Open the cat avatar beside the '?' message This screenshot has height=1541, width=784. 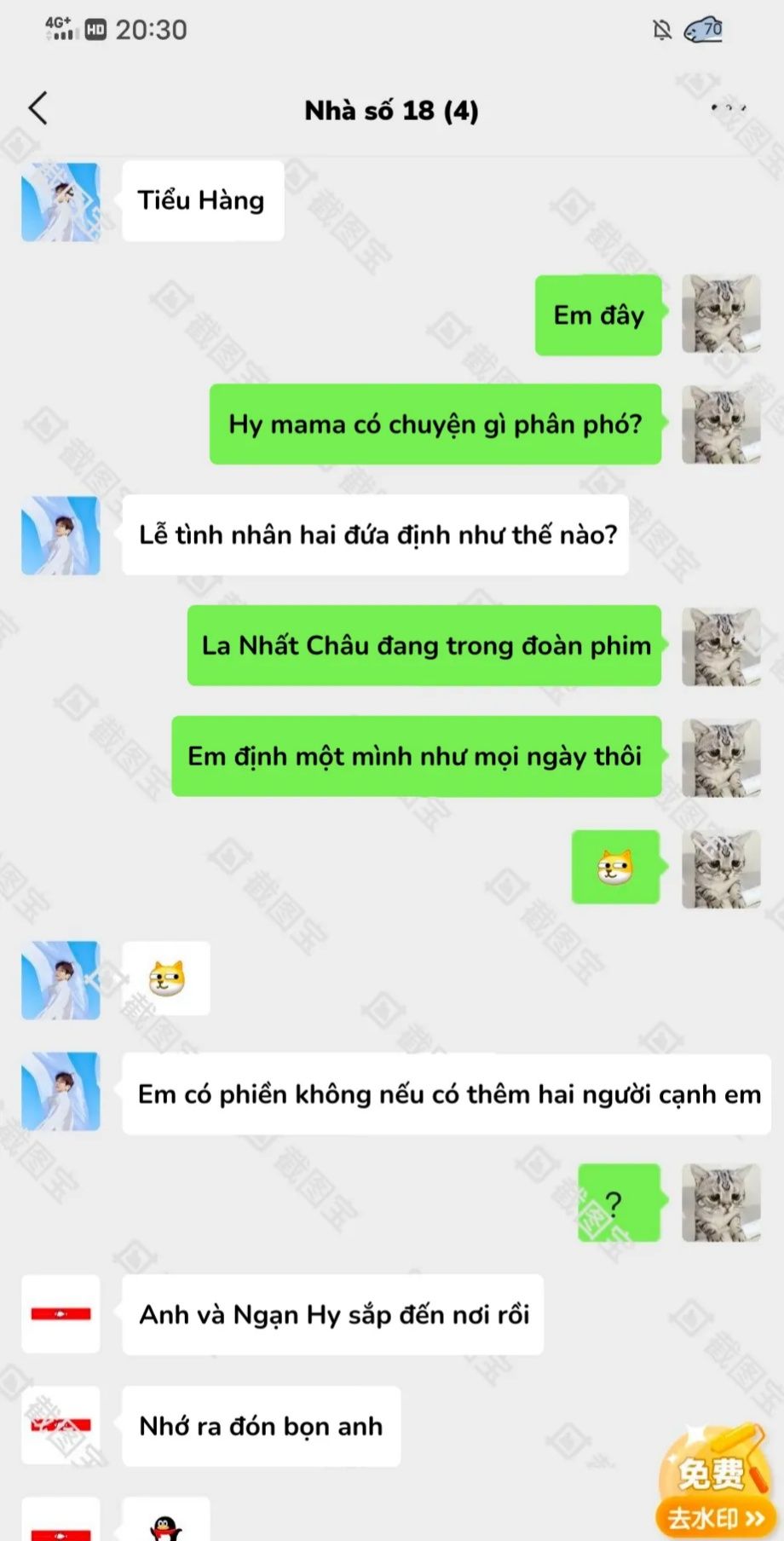721,1203
